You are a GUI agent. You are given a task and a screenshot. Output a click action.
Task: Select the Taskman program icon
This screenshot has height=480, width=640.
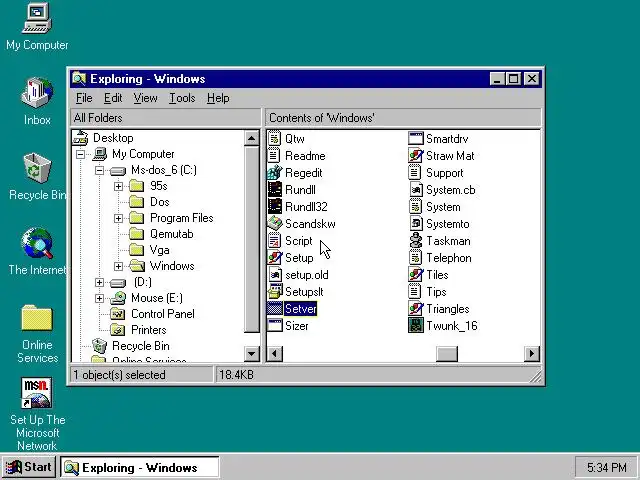click(416, 241)
